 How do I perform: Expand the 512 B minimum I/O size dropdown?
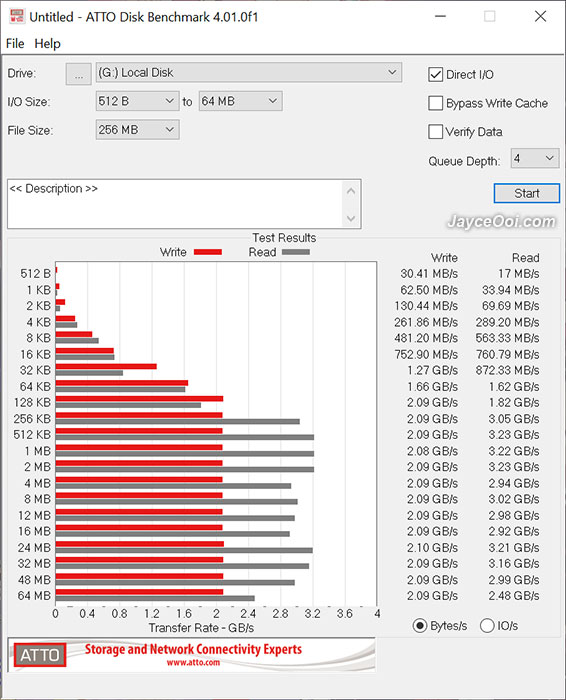137,101
